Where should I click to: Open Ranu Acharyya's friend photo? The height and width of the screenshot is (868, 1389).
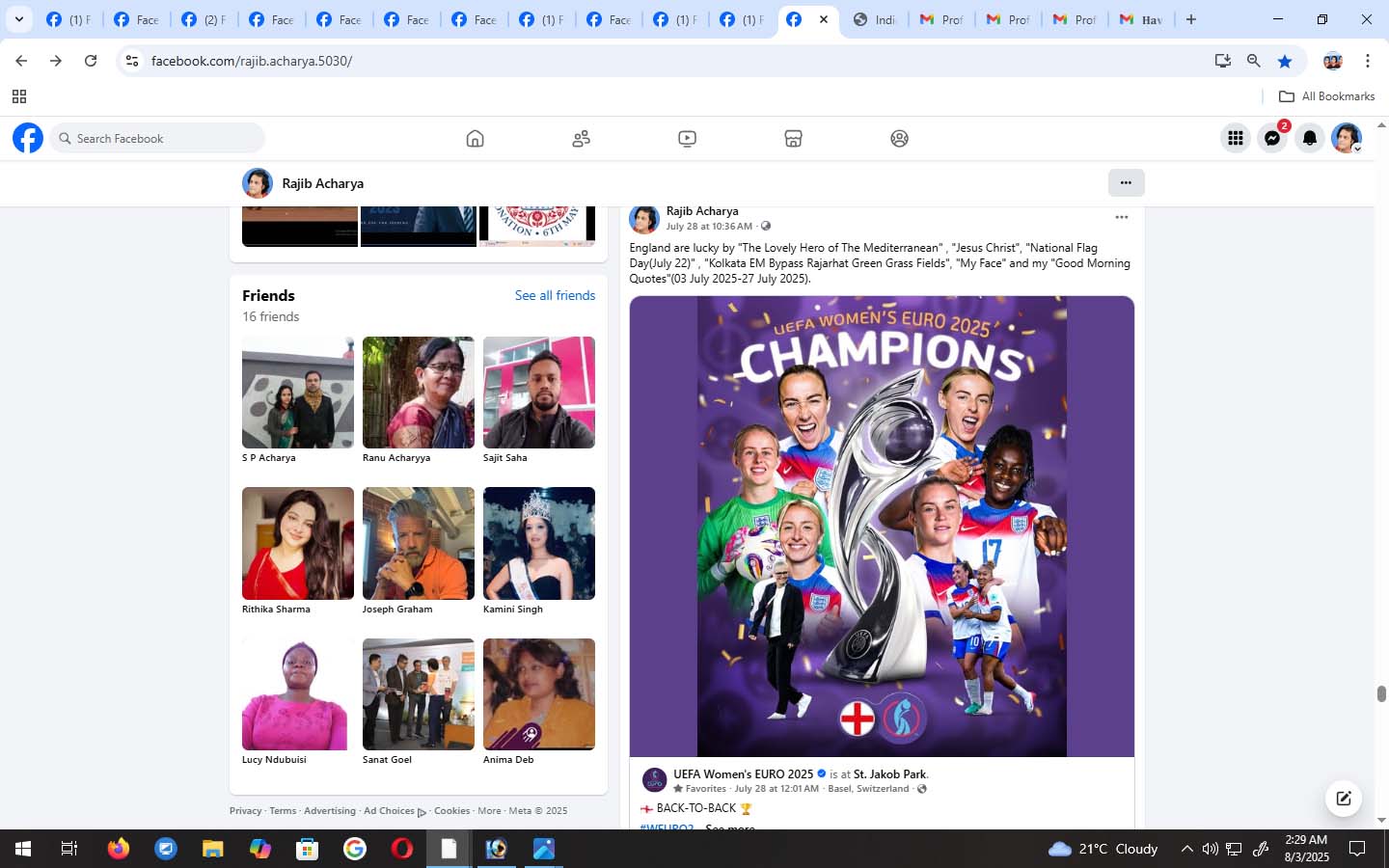[419, 393]
